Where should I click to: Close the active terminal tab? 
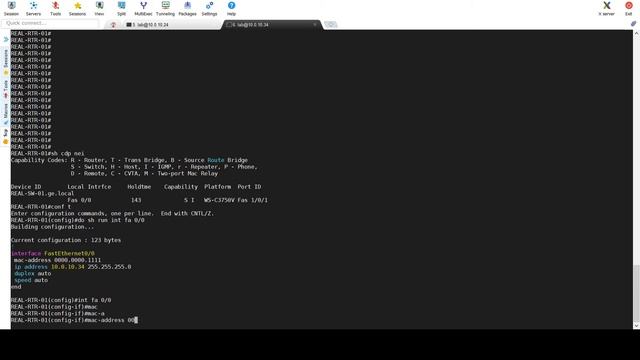(x=315, y=25)
